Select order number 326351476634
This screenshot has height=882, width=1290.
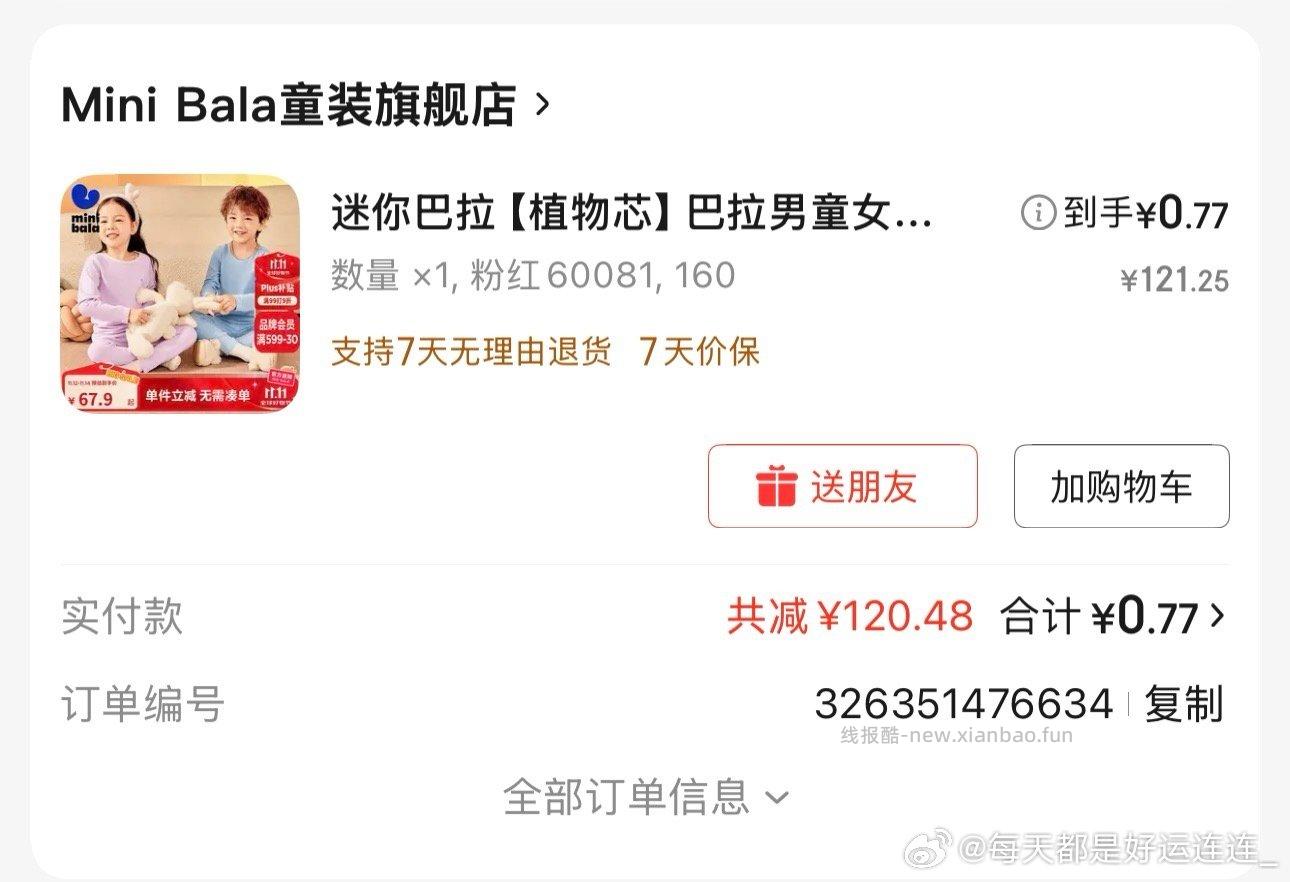pos(963,704)
